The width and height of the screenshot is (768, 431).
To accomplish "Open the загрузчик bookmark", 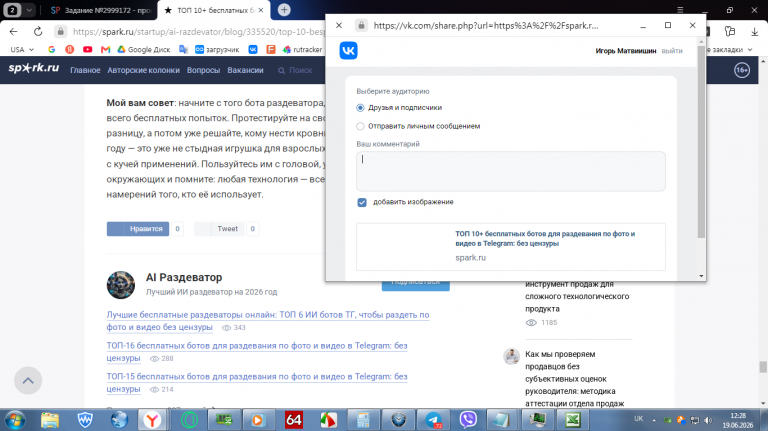I will 217,49.
